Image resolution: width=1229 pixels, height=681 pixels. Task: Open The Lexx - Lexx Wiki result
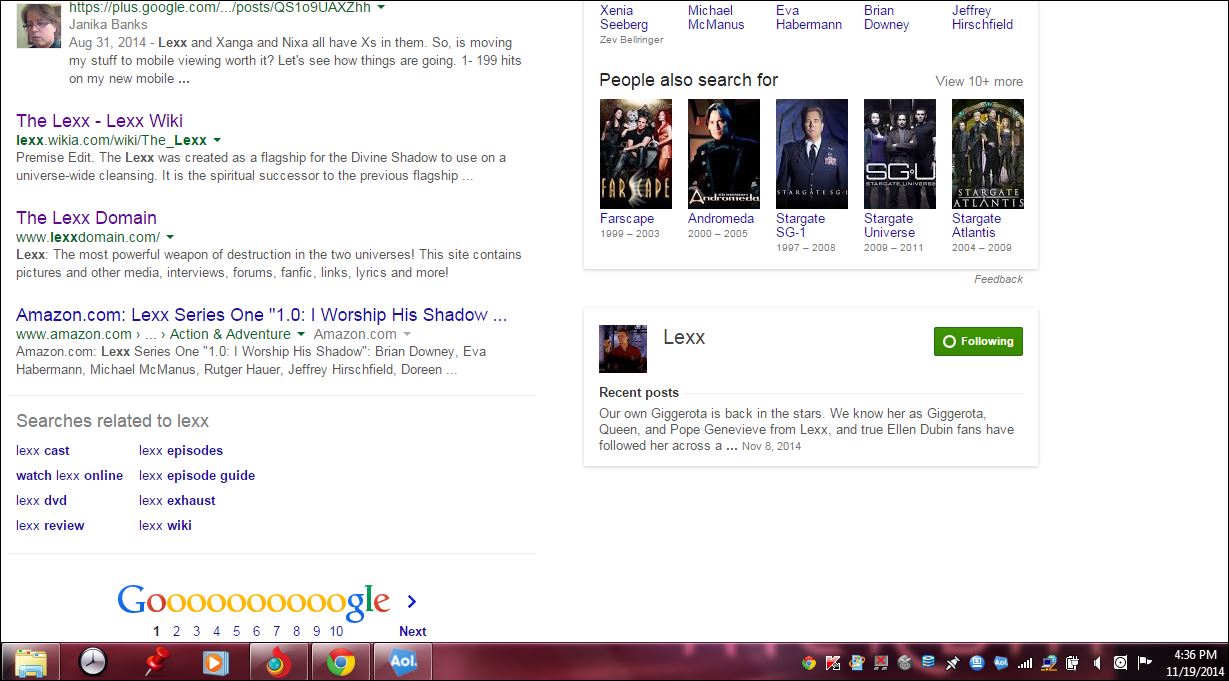coord(100,121)
